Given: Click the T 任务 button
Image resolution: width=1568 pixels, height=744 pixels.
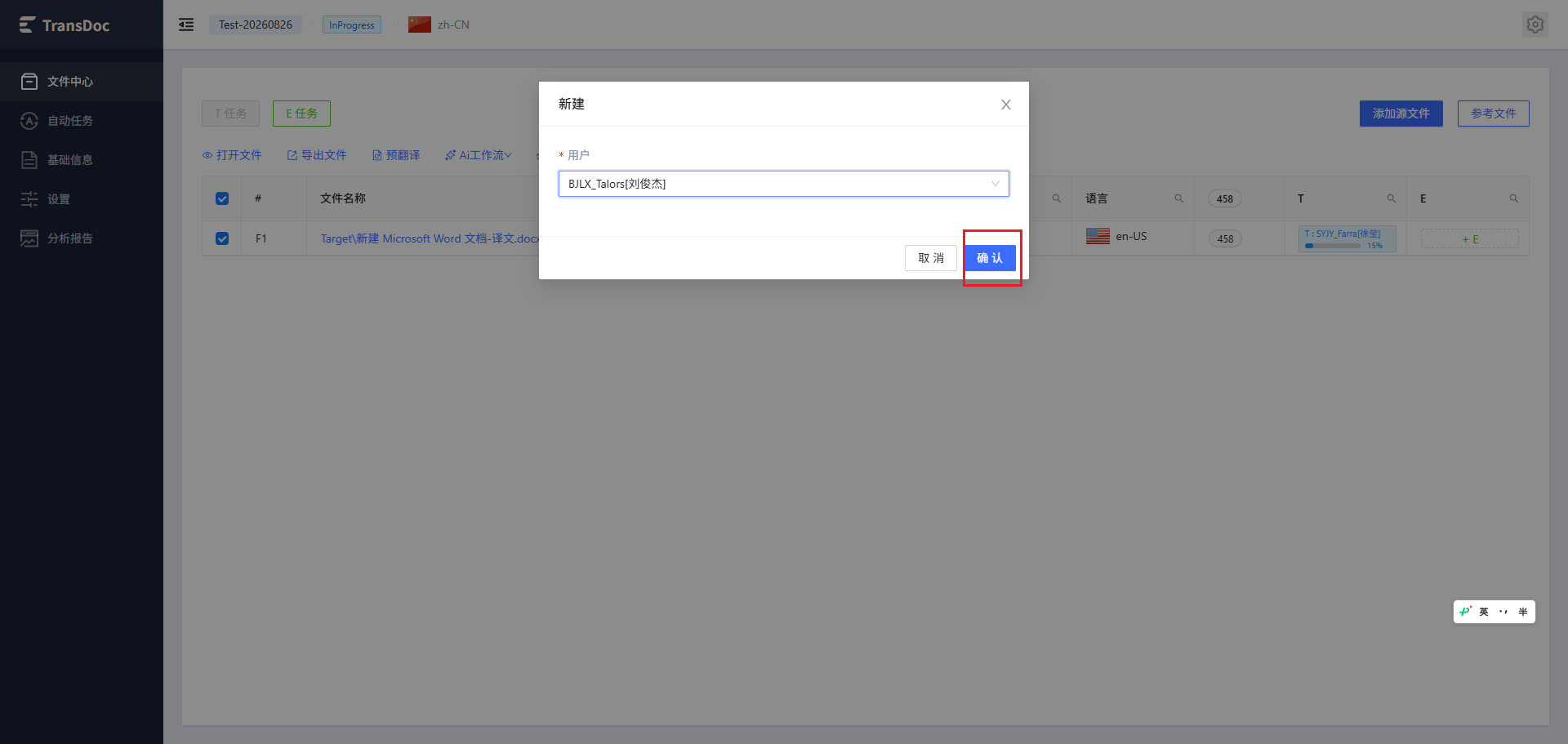Looking at the screenshot, I should tap(230, 114).
